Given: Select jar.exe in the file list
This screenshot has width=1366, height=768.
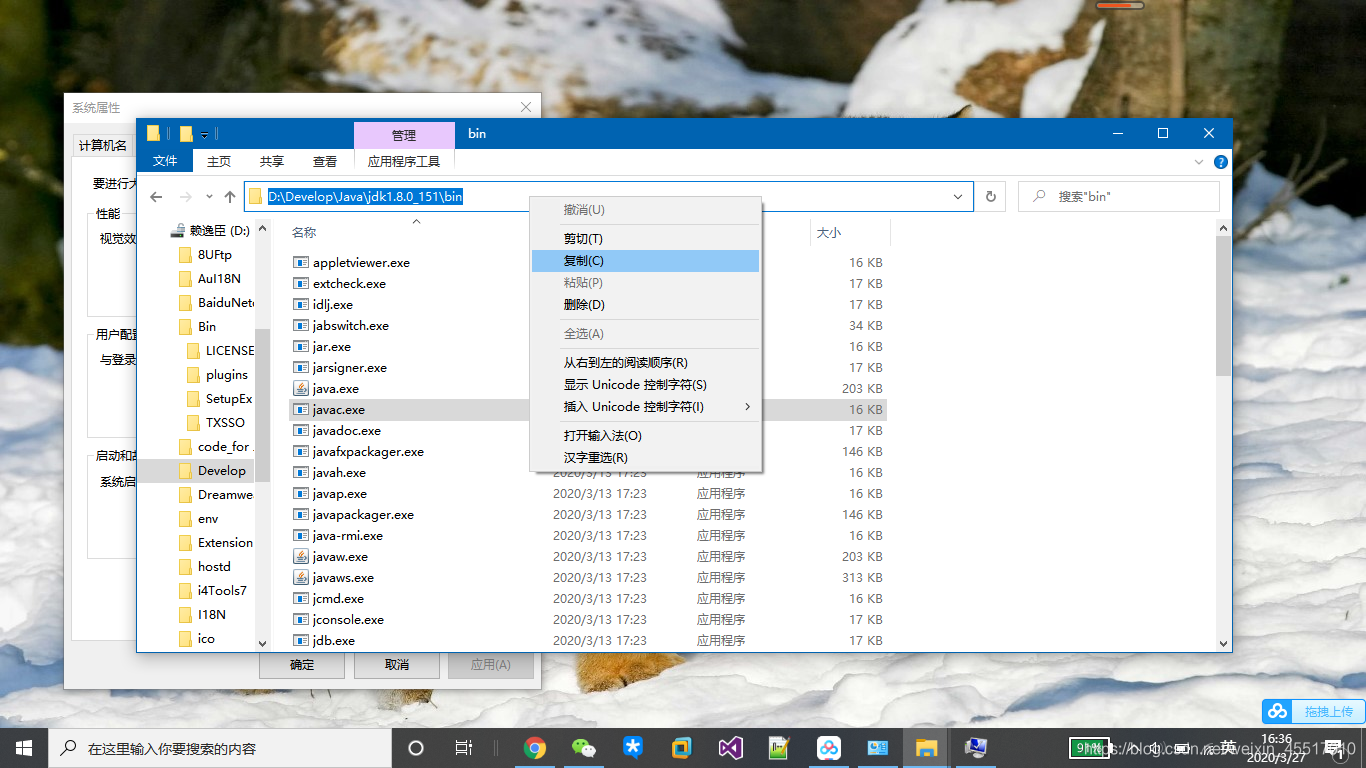Looking at the screenshot, I should tap(332, 347).
